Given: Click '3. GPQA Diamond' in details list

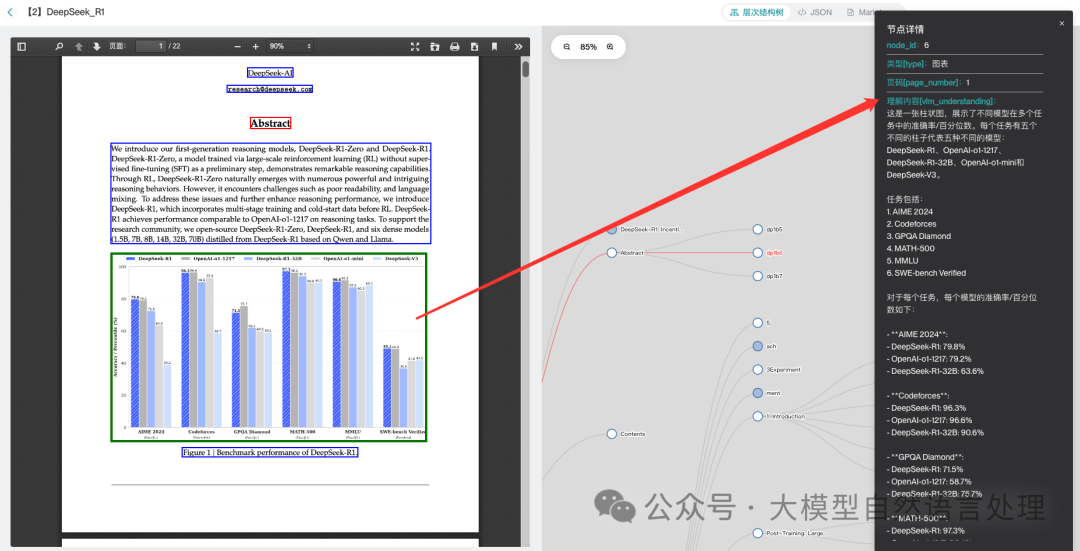Looking at the screenshot, I should coord(919,236).
